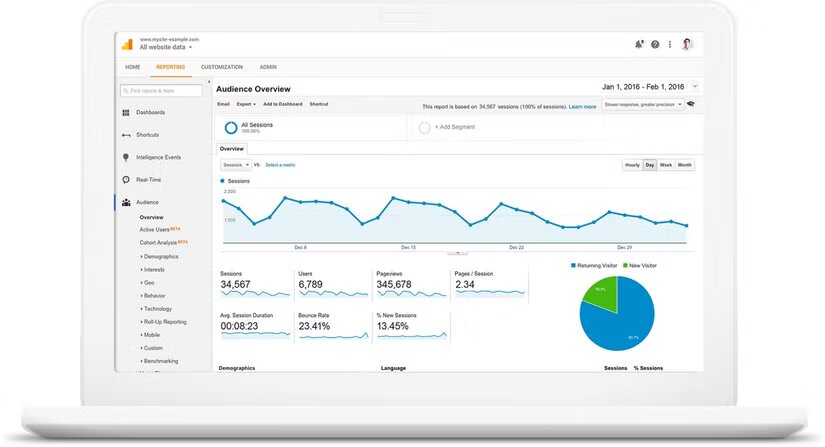This screenshot has width=825, height=447.
Task: Open the help question mark icon
Action: coord(655,44)
